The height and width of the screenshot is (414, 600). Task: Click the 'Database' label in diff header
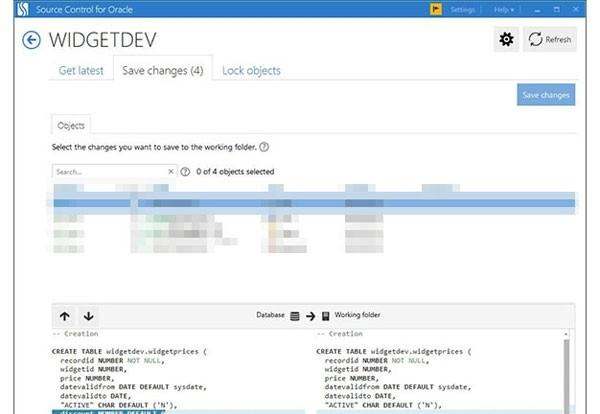point(271,315)
